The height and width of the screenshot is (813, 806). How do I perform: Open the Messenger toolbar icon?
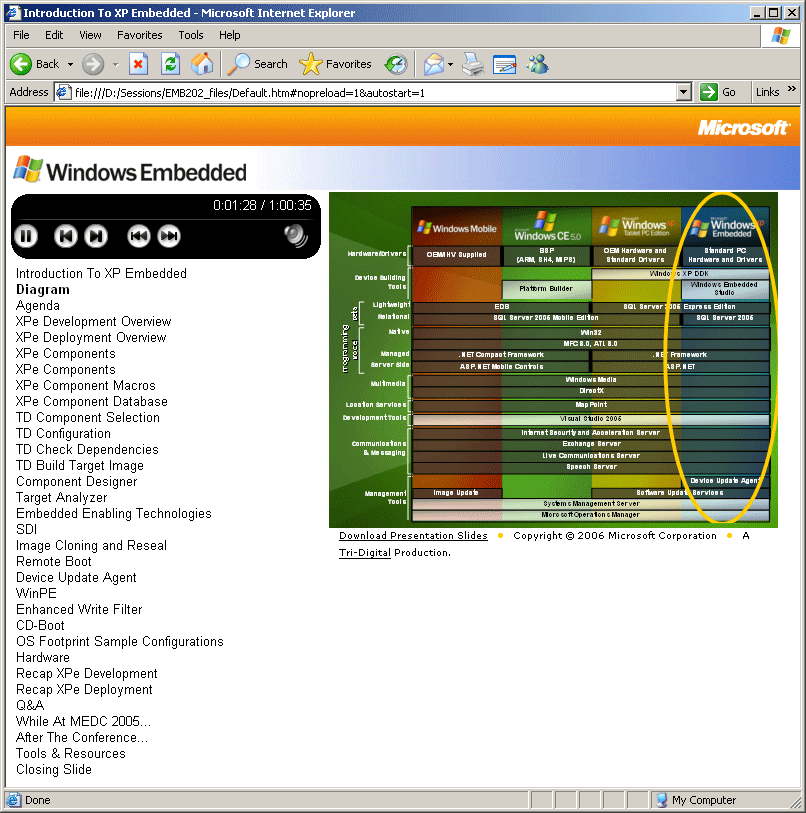pyautogui.click(x=537, y=64)
